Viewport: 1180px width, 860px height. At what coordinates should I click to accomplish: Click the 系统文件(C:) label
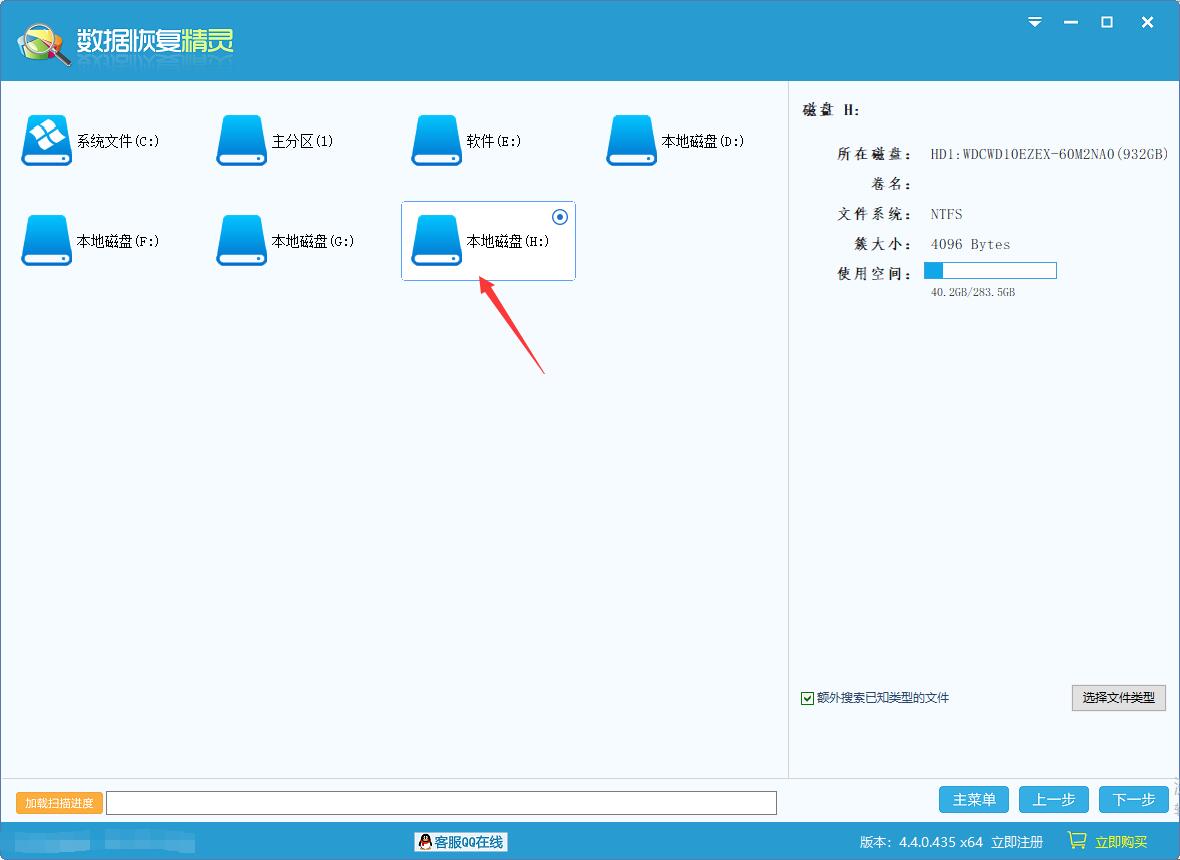117,141
